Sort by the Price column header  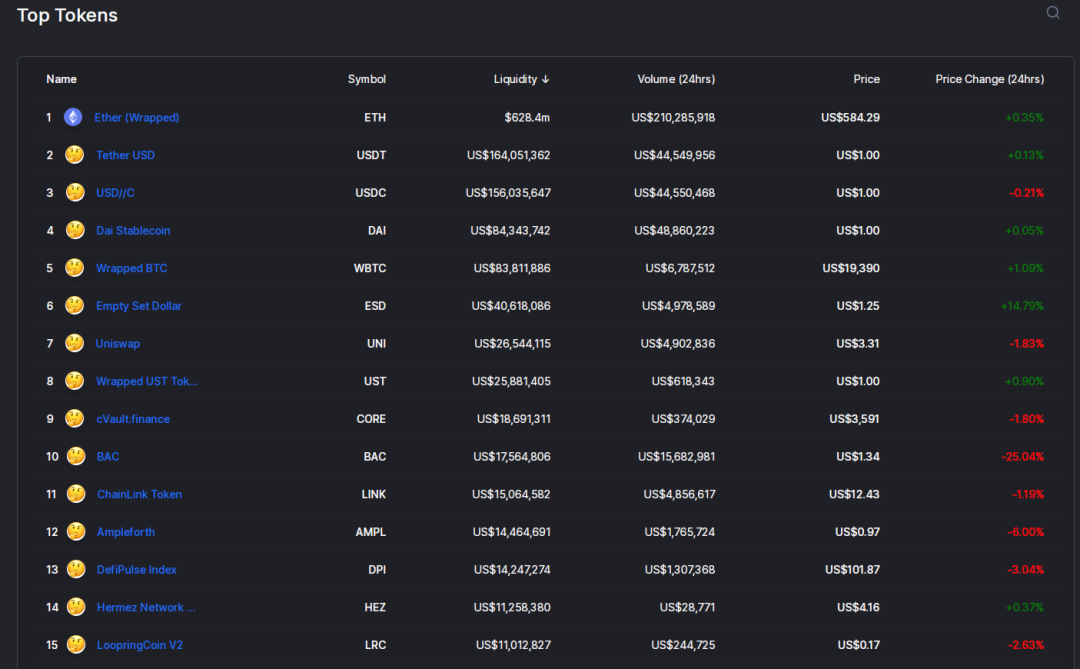tap(866, 79)
